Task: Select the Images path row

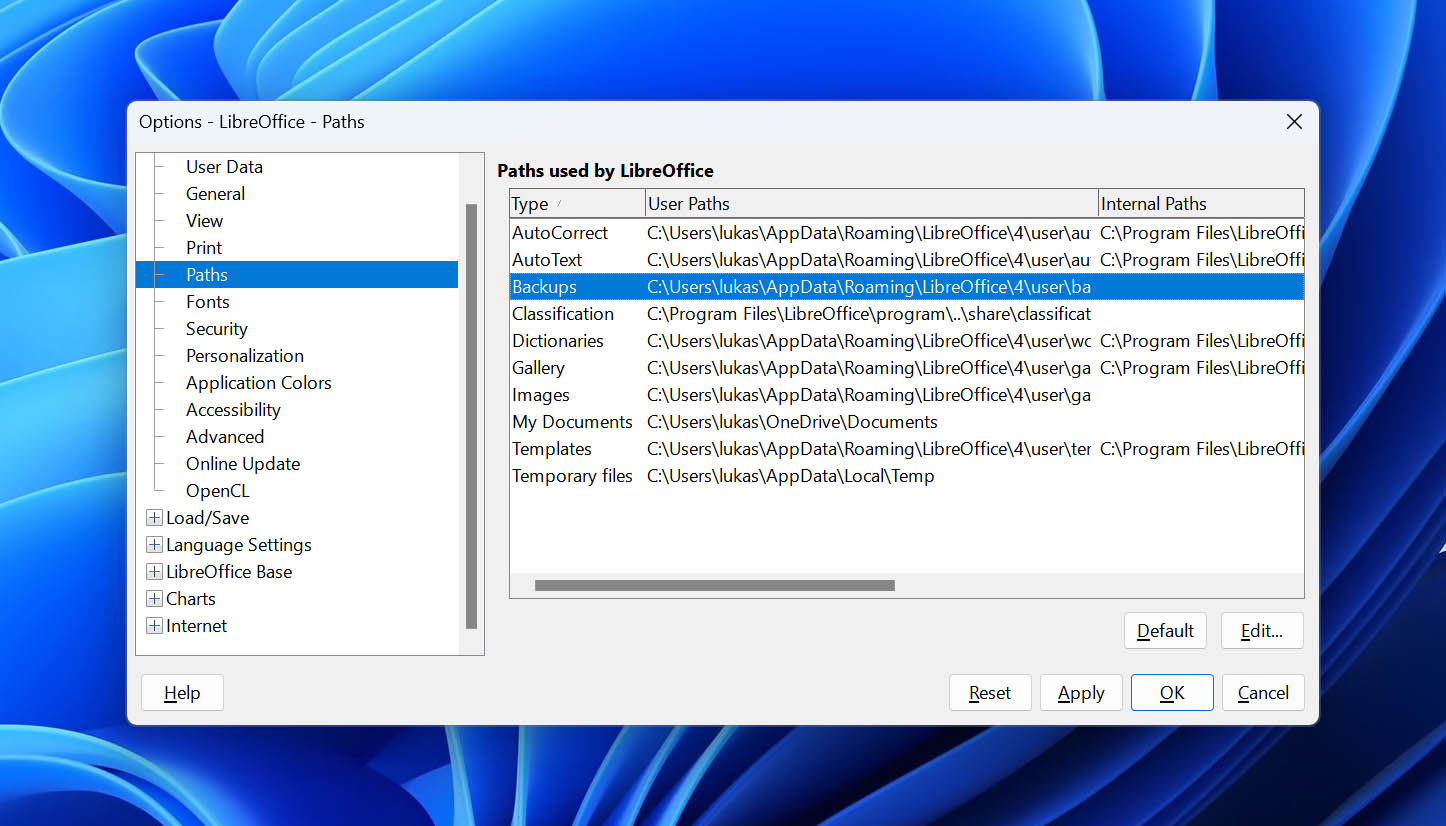Action: 907,395
